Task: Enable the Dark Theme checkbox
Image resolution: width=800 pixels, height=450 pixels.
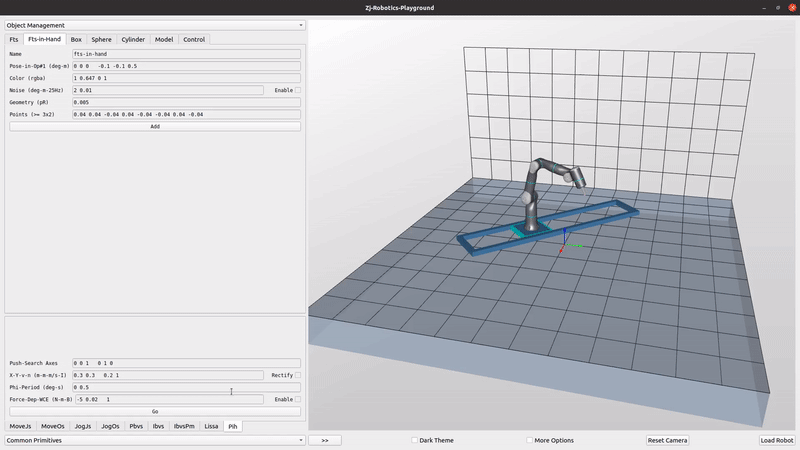Action: pos(415,440)
